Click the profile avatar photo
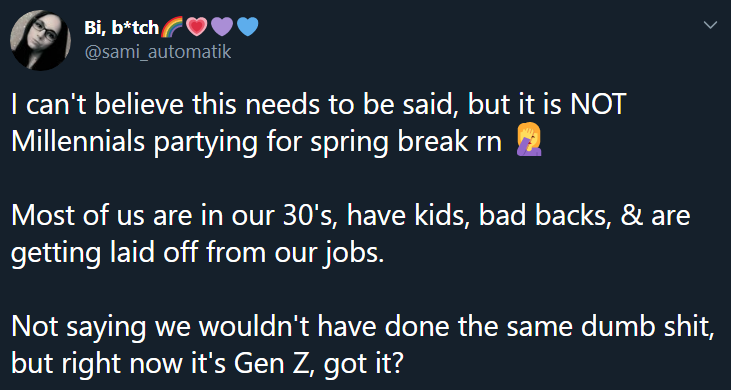This screenshot has height=390, width=731. coord(41,40)
